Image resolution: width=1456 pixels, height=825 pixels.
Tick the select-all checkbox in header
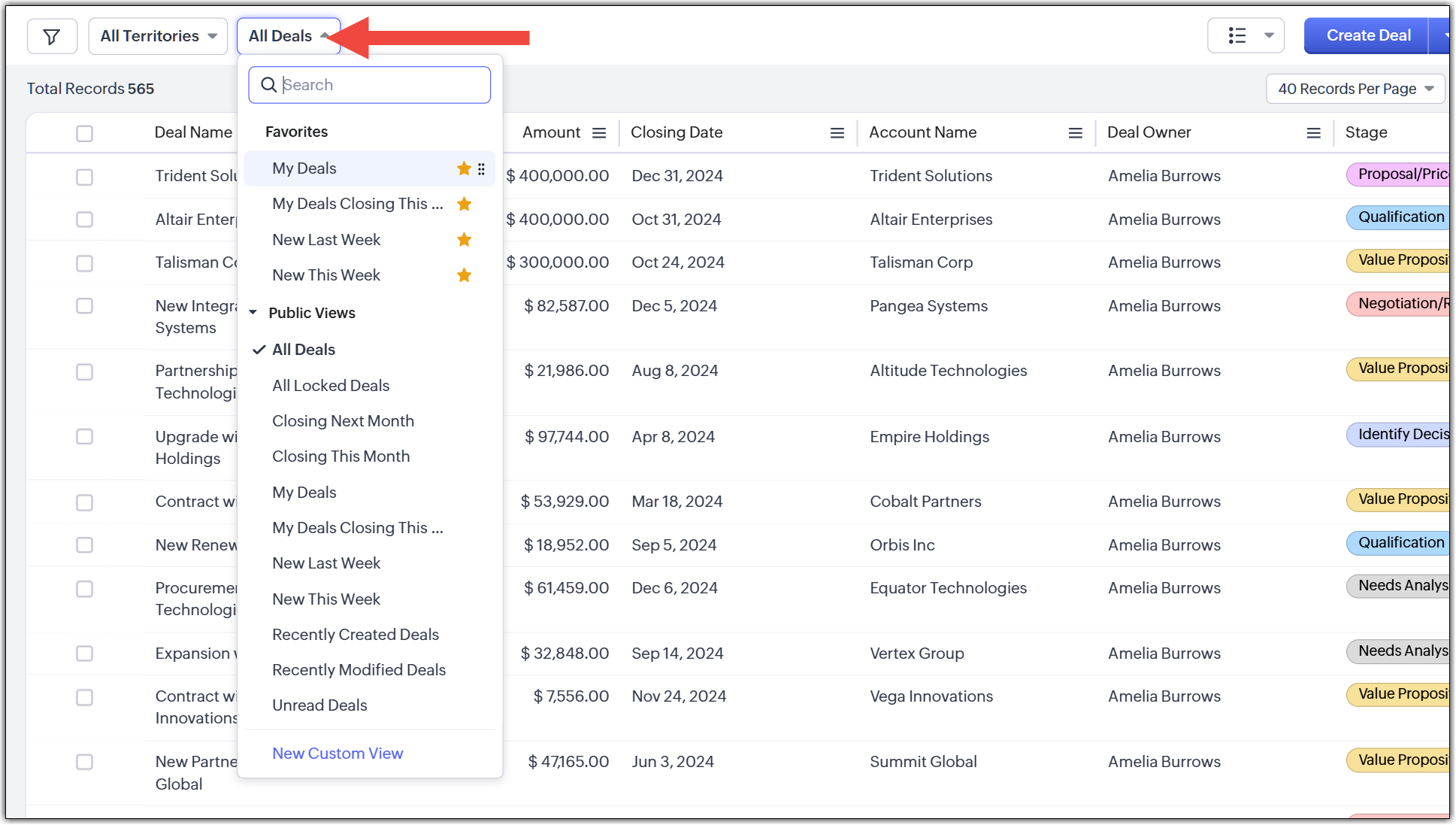coord(84,133)
